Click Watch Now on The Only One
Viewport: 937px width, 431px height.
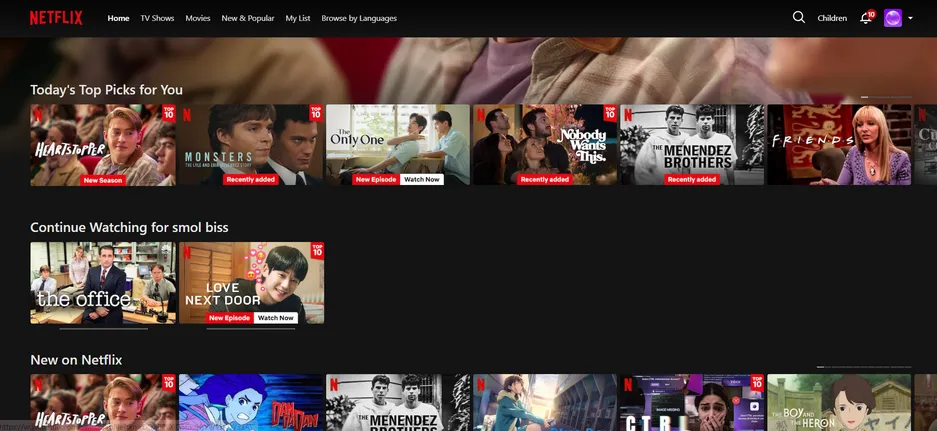[422, 180]
